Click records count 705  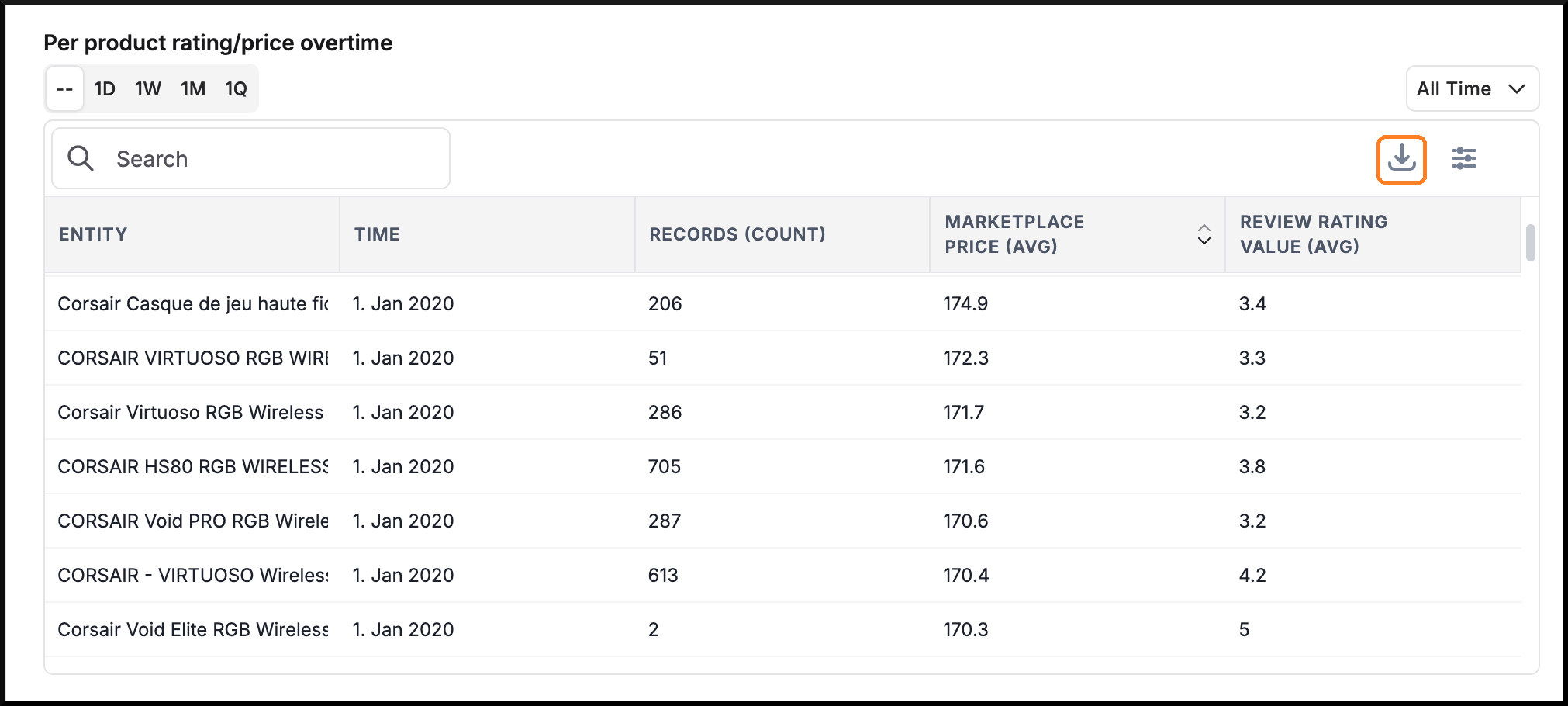tap(665, 466)
